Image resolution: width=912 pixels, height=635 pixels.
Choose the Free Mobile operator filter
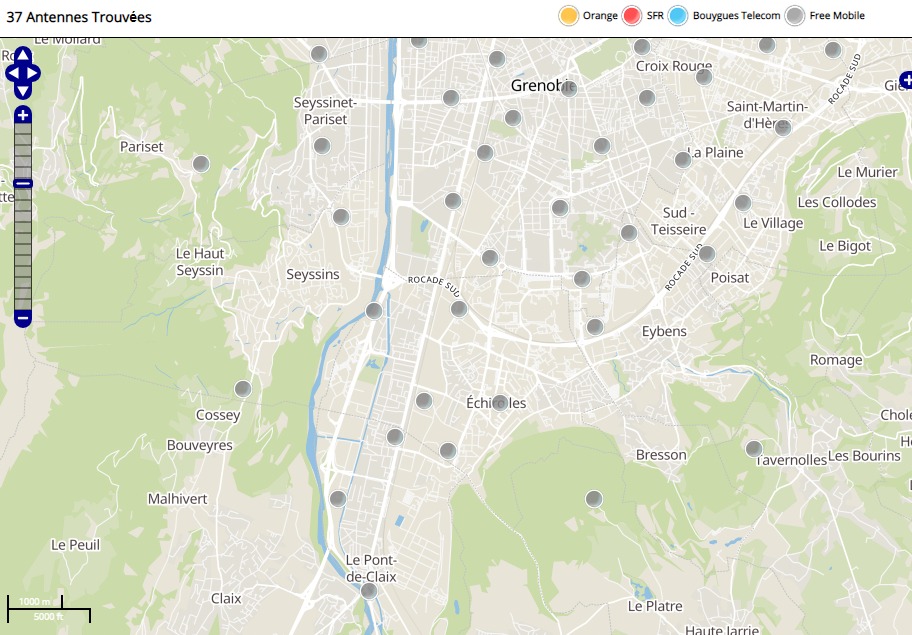(x=795, y=16)
